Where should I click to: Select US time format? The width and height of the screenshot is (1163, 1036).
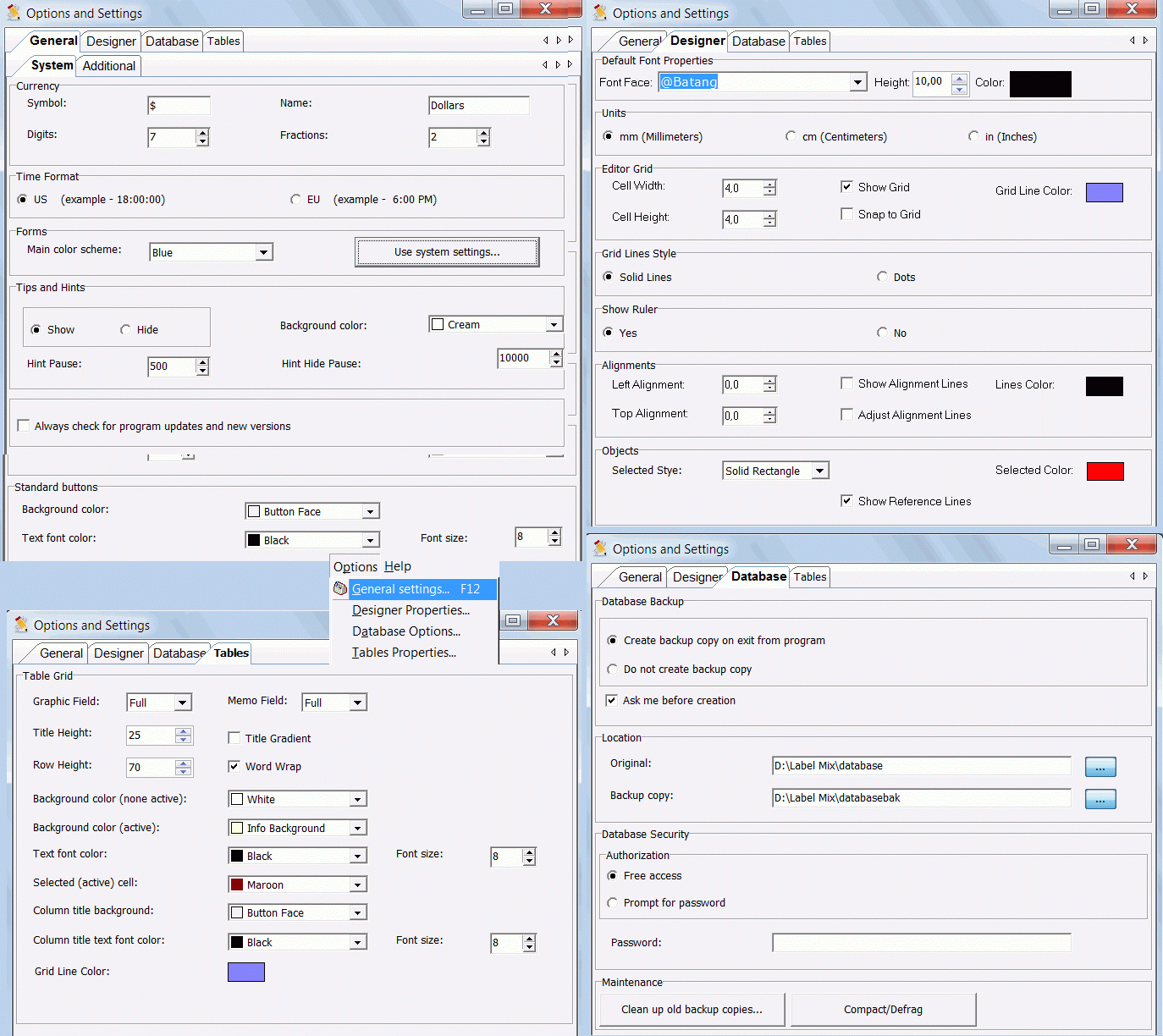click(22, 200)
